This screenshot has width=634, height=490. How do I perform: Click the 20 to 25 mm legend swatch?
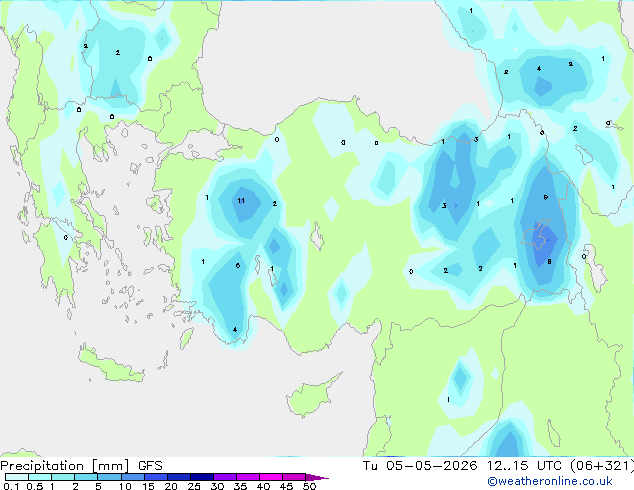(x=178, y=477)
